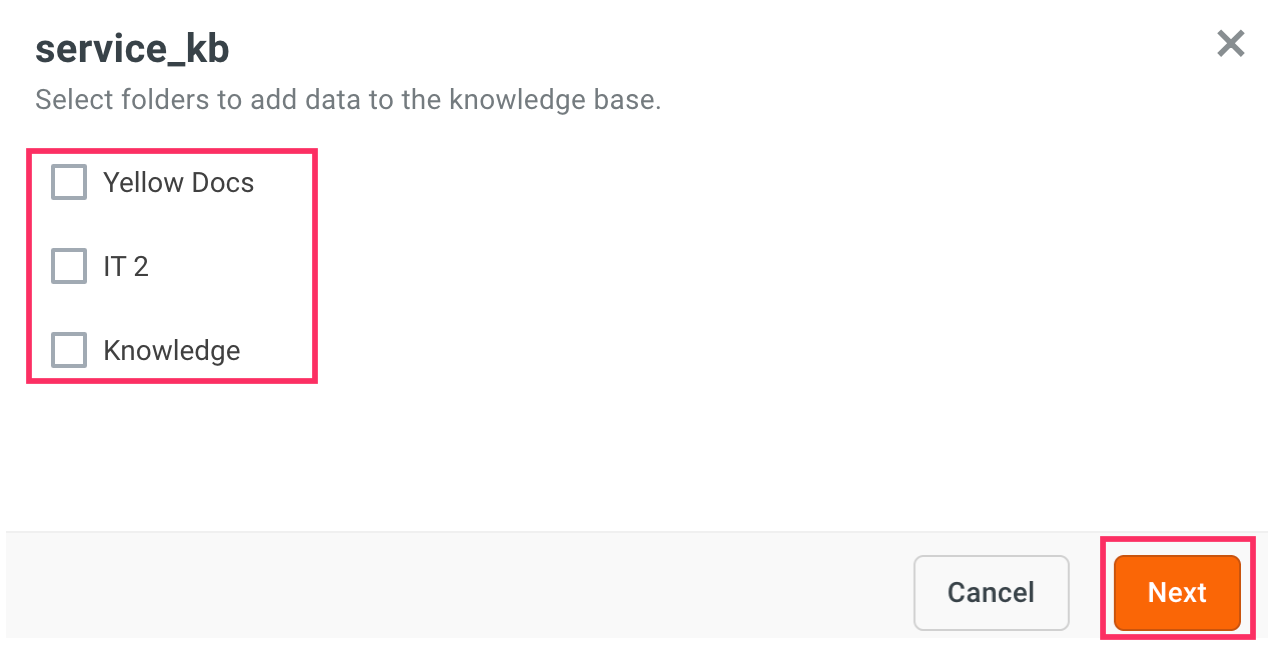Toggle the last folder checkbox, Knowledge
Image resolution: width=1272 pixels, height=646 pixels.
coord(69,350)
